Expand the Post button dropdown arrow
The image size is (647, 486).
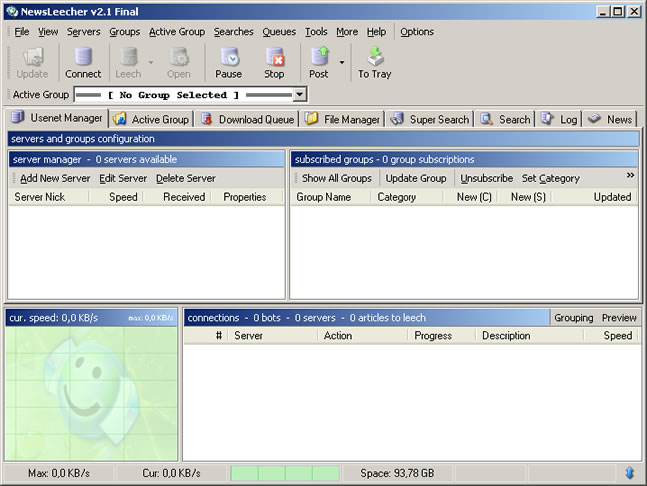[x=342, y=62]
